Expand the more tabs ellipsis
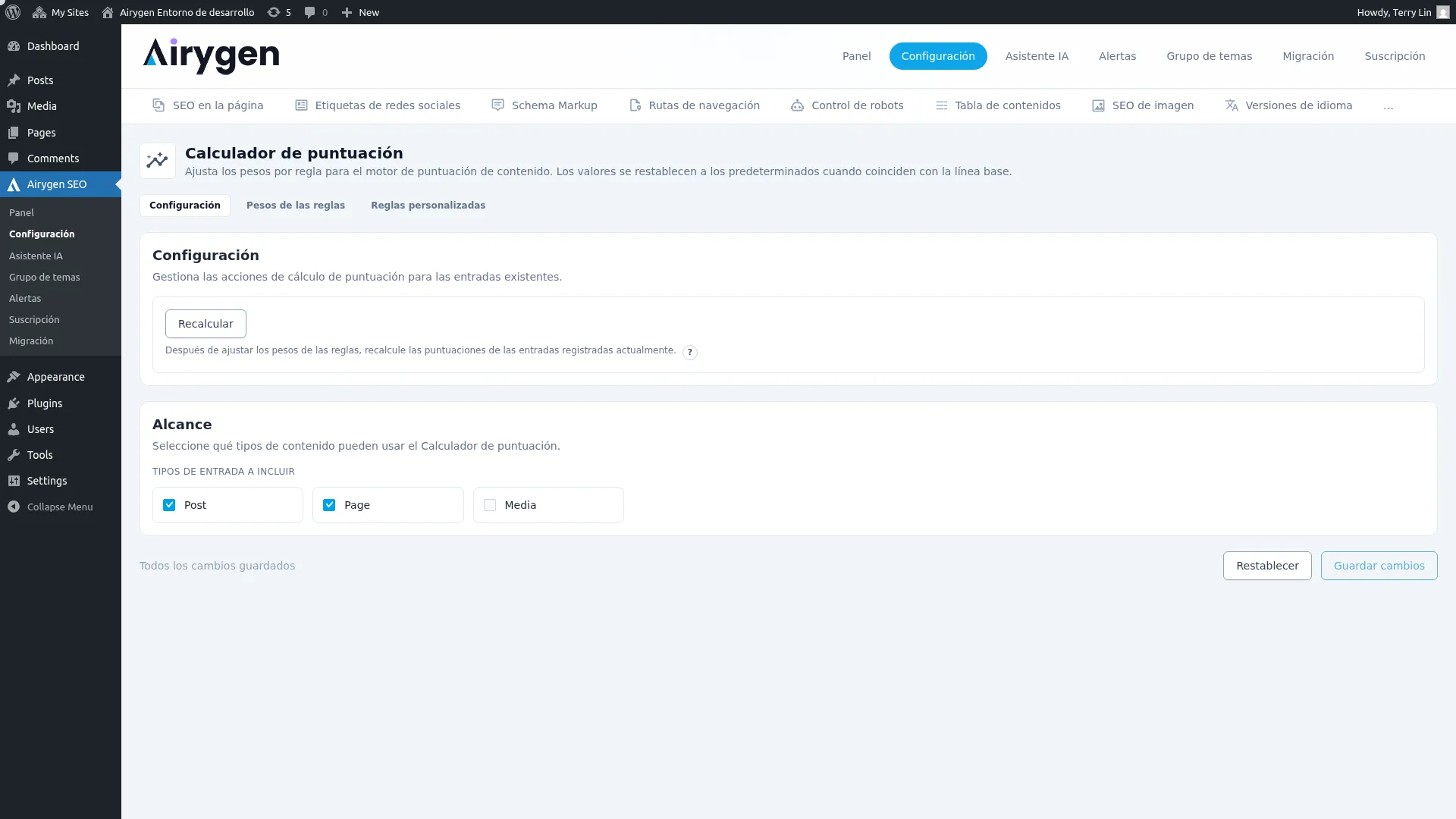This screenshot has width=1456, height=819. pos(1389,106)
